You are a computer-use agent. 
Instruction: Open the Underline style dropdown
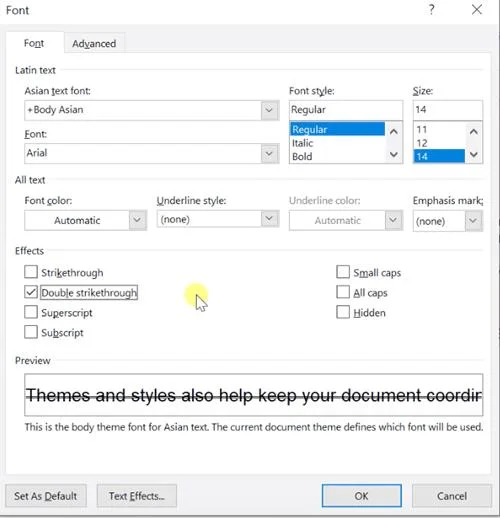[x=269, y=219]
